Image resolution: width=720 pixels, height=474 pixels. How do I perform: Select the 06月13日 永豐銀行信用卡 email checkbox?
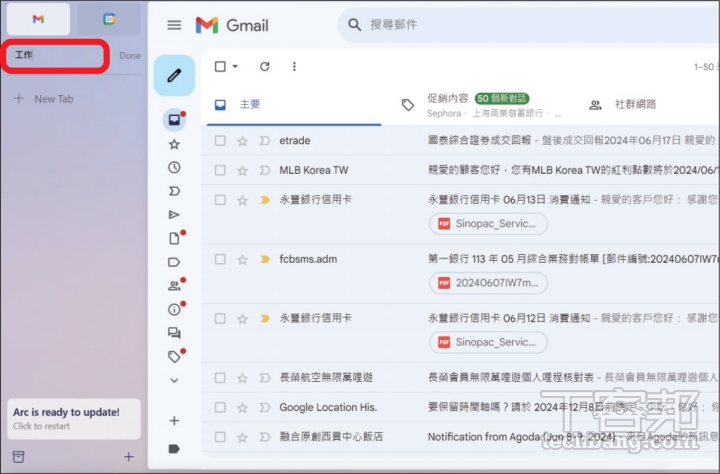(x=220, y=200)
